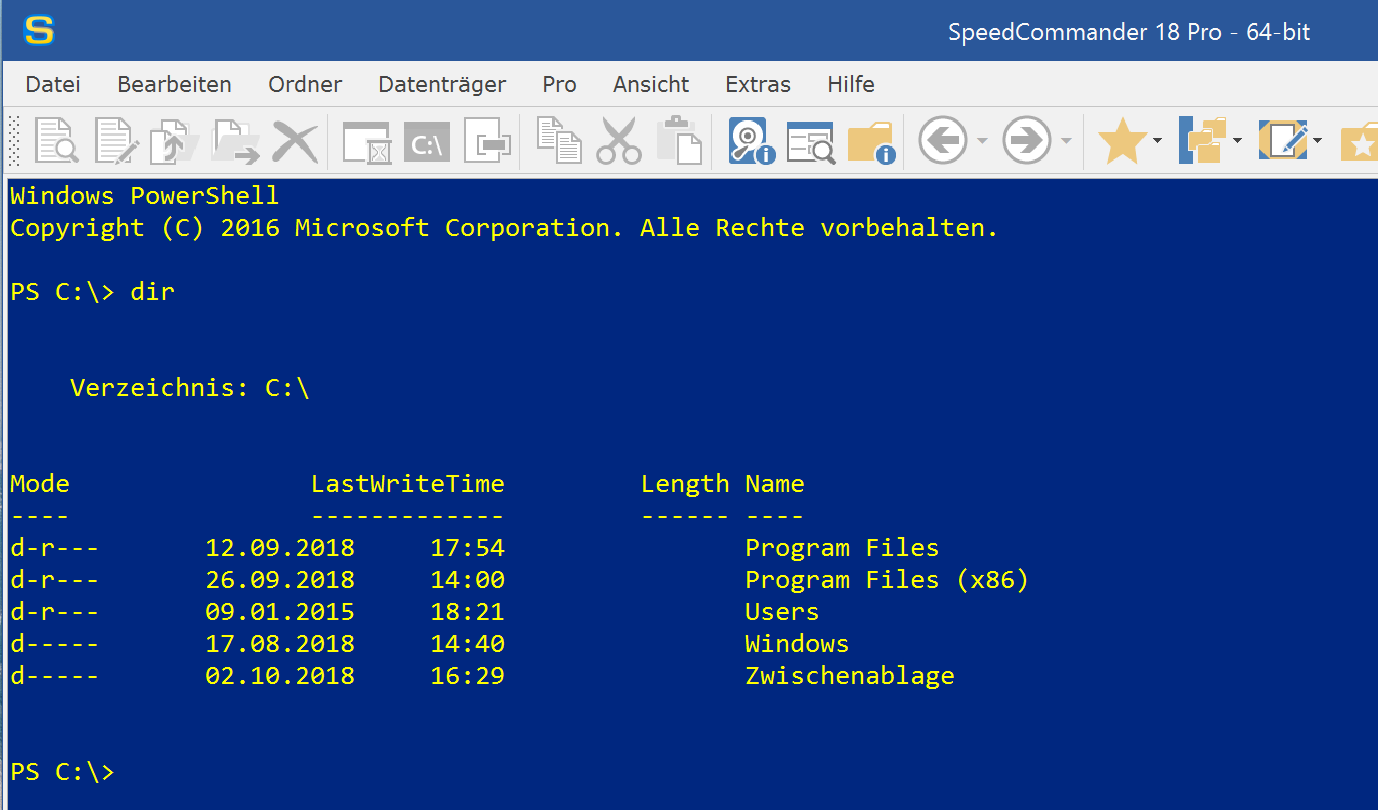Click the drive information disk icon
This screenshot has height=810, width=1378.
(752, 141)
